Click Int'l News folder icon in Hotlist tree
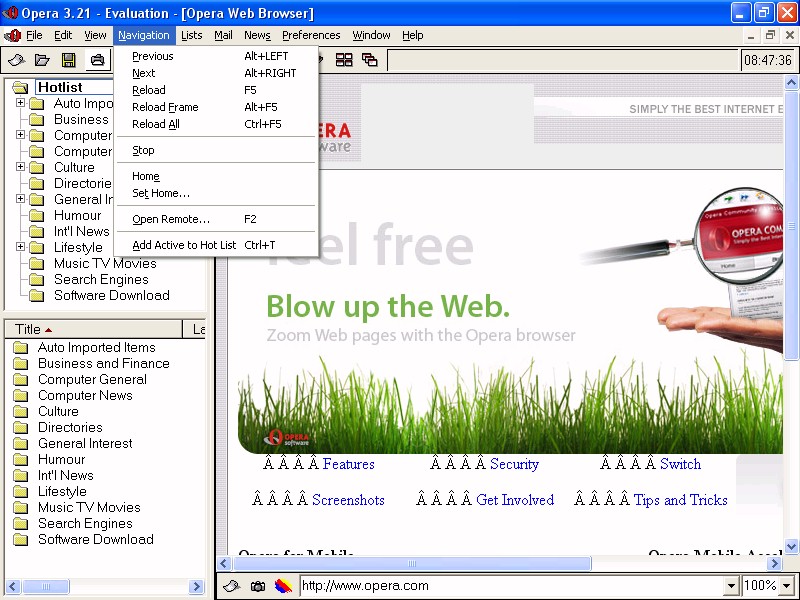The height and width of the screenshot is (600, 800). coord(36,232)
